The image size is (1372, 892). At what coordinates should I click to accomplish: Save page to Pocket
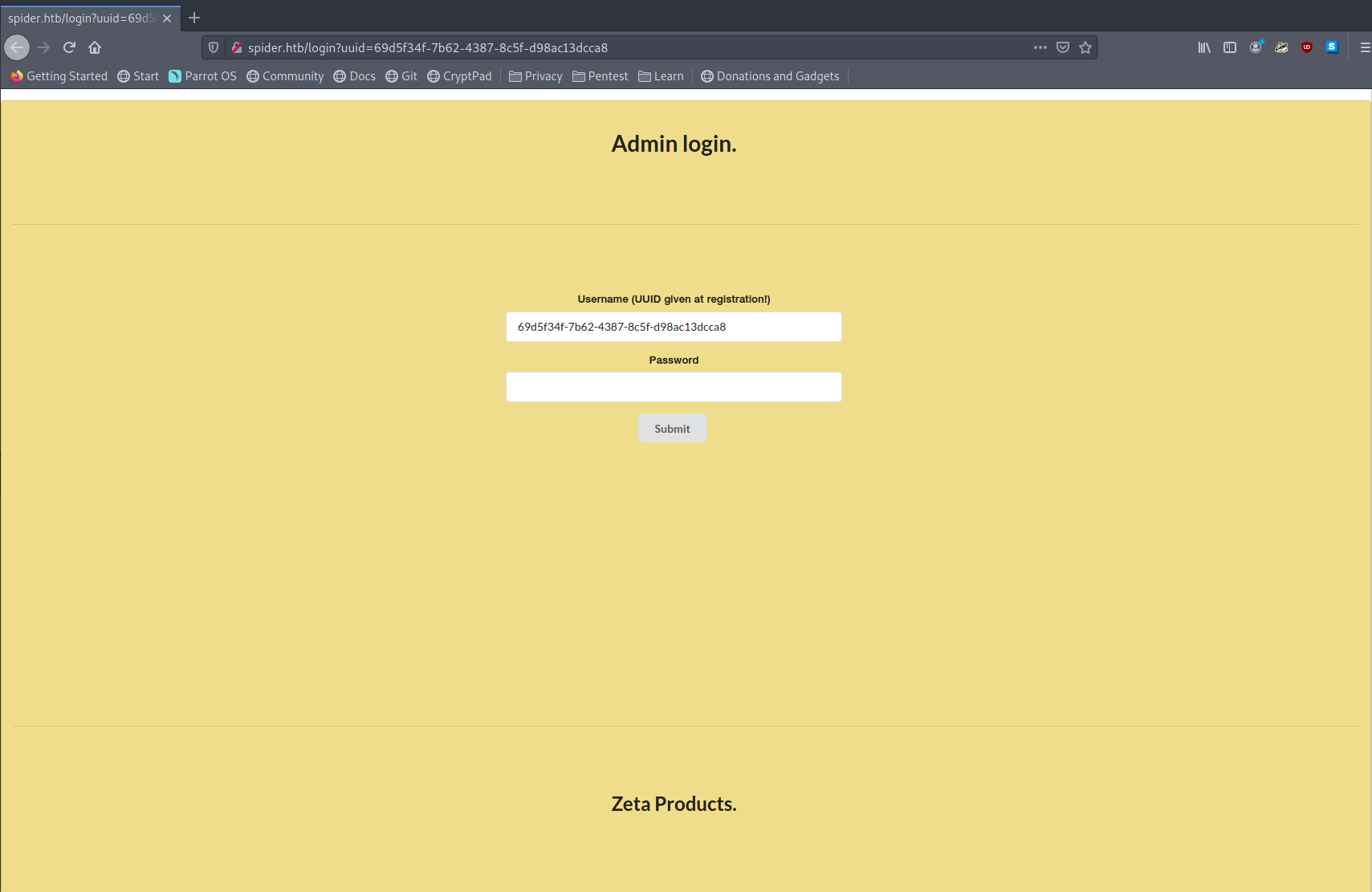[1063, 47]
